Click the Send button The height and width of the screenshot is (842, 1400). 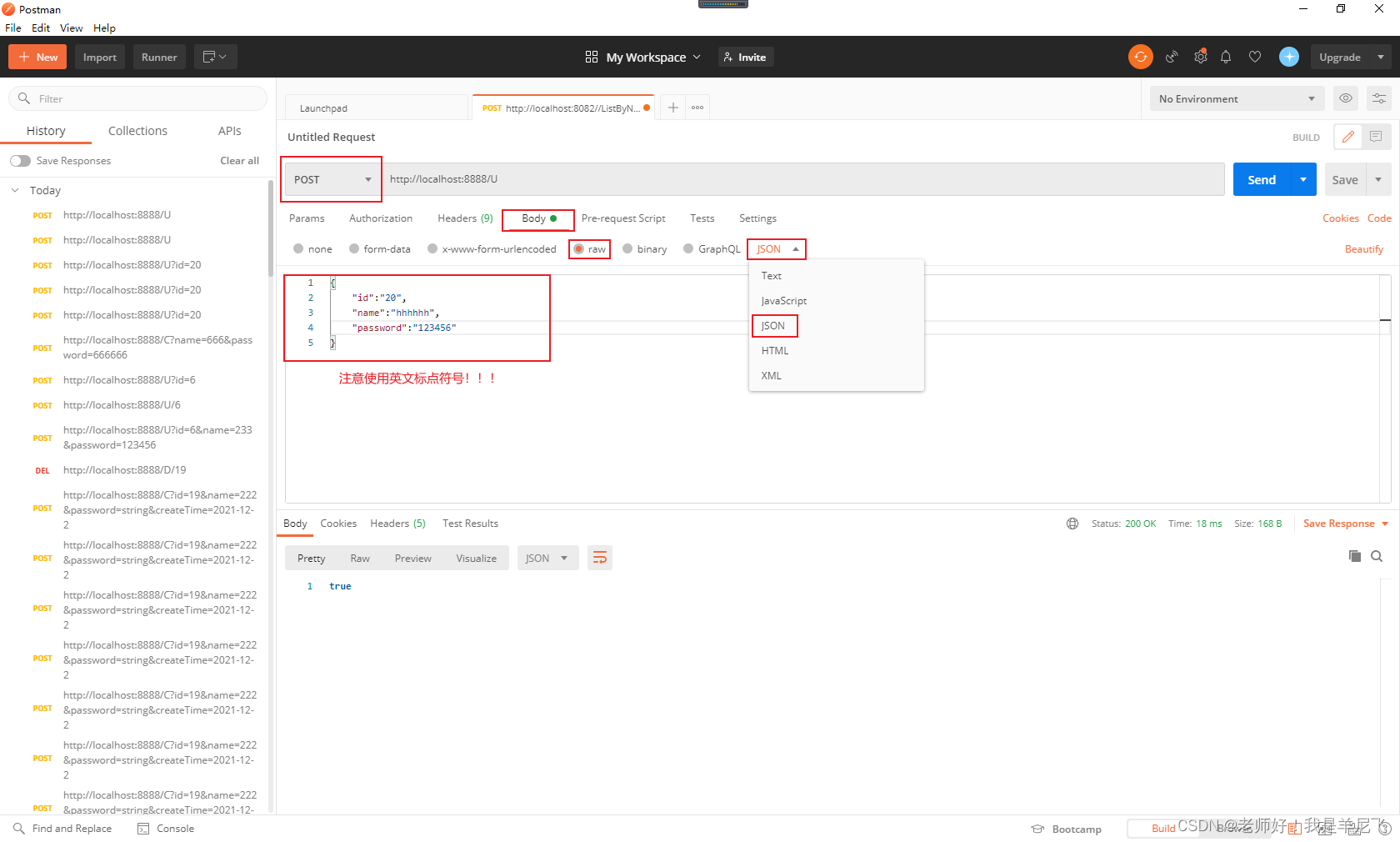(x=1262, y=179)
